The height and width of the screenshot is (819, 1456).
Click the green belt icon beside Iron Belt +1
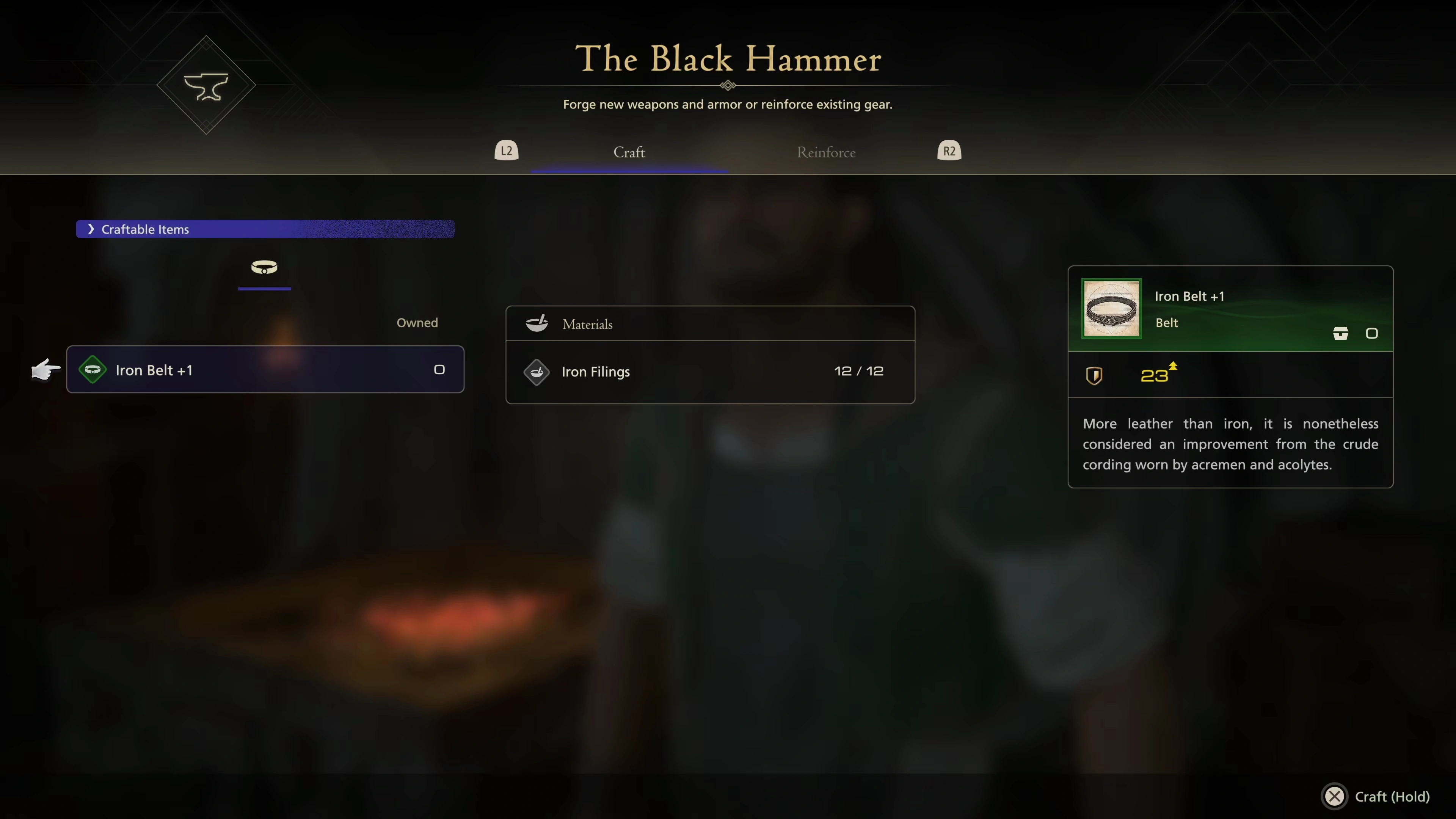point(93,370)
